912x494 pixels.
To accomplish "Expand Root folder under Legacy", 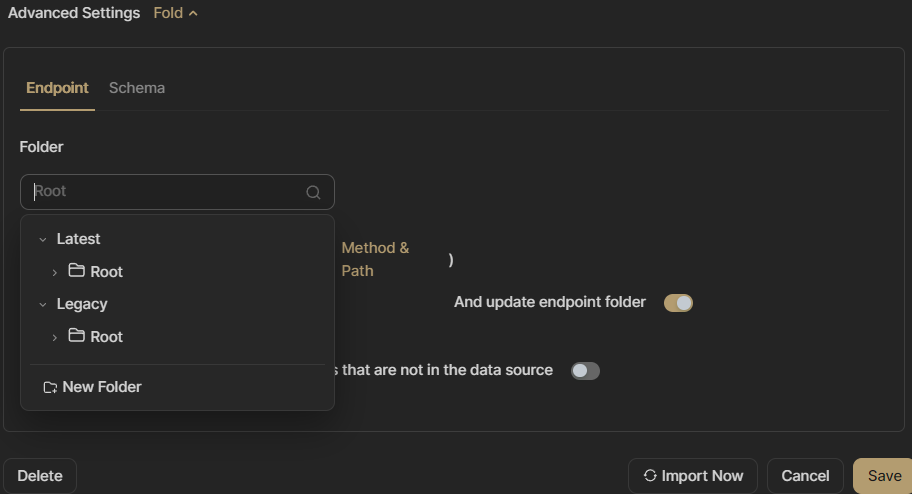I will coord(54,337).
